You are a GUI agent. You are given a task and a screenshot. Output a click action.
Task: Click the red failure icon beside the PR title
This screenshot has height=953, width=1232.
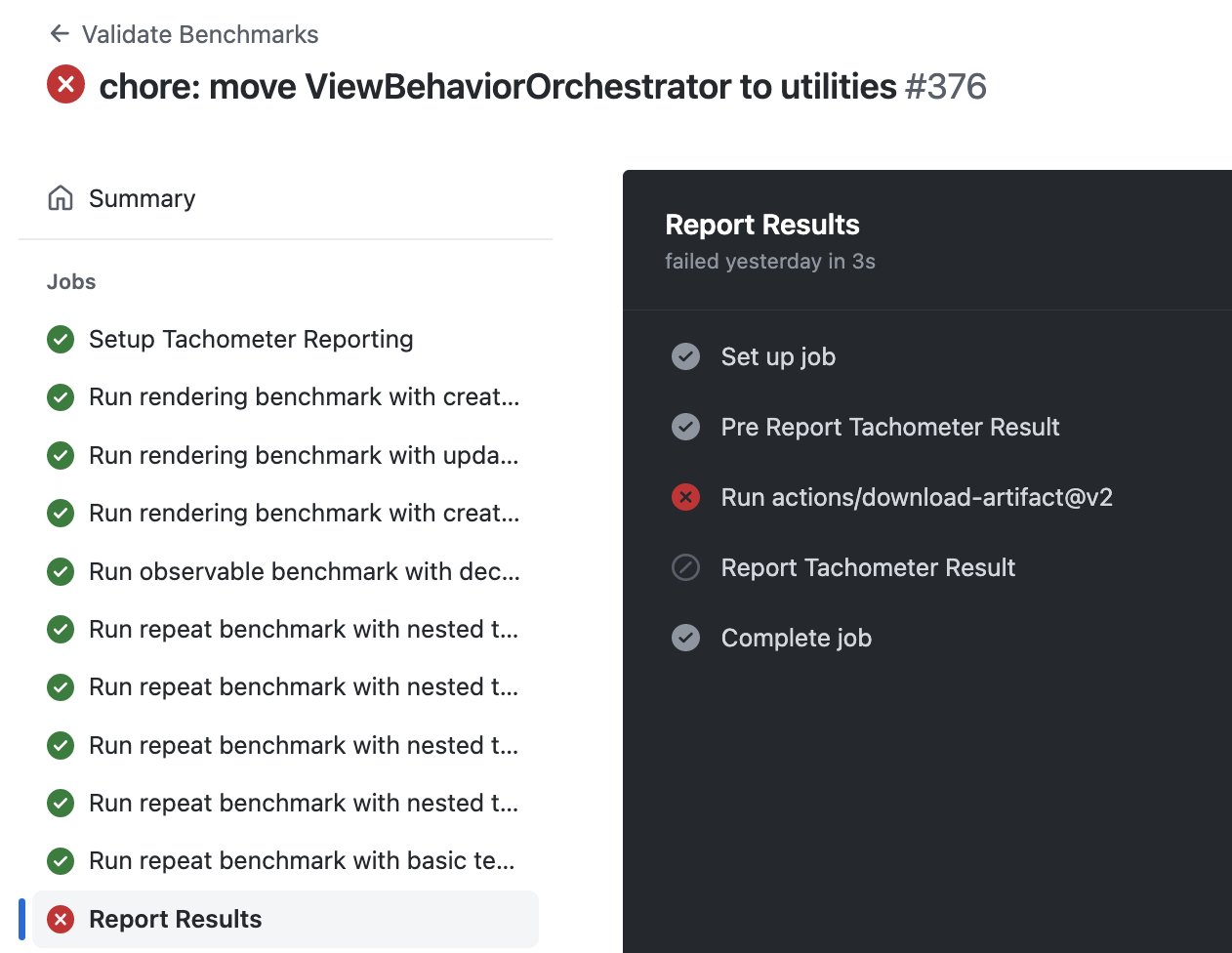click(x=64, y=85)
